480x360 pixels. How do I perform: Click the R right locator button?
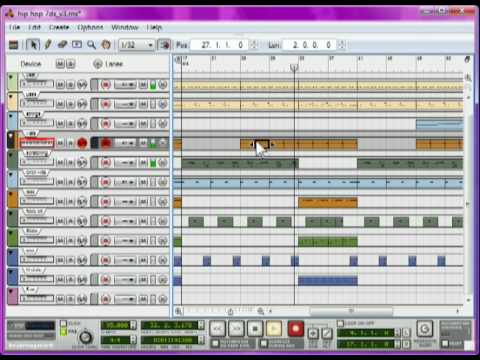pyautogui.click(x=406, y=343)
